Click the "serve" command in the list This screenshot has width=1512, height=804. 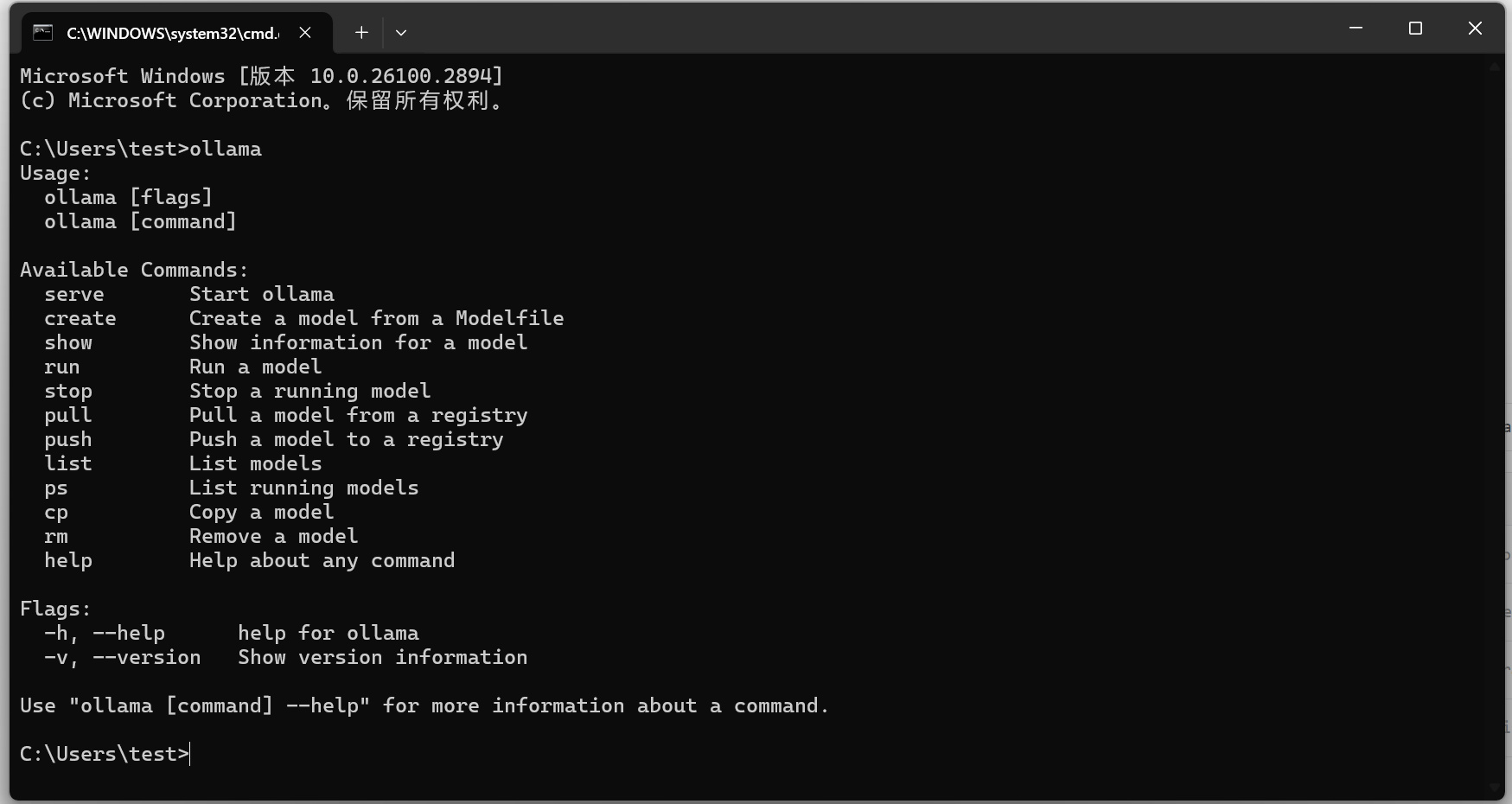(x=74, y=295)
